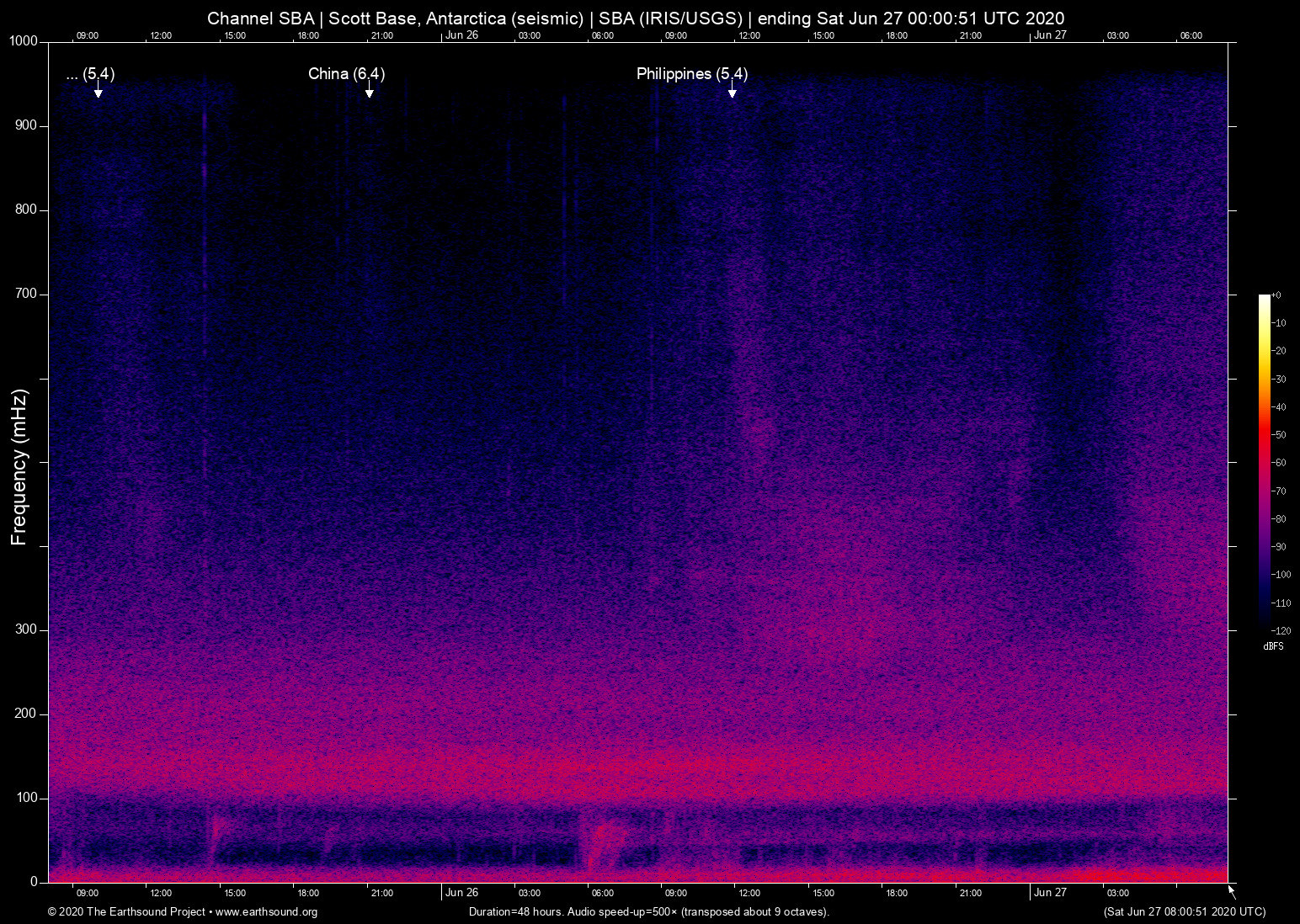Screen dimensions: 1300x924
Task: Click the Frequency (mHz) axis title
Action: pyautogui.click(x=19, y=467)
